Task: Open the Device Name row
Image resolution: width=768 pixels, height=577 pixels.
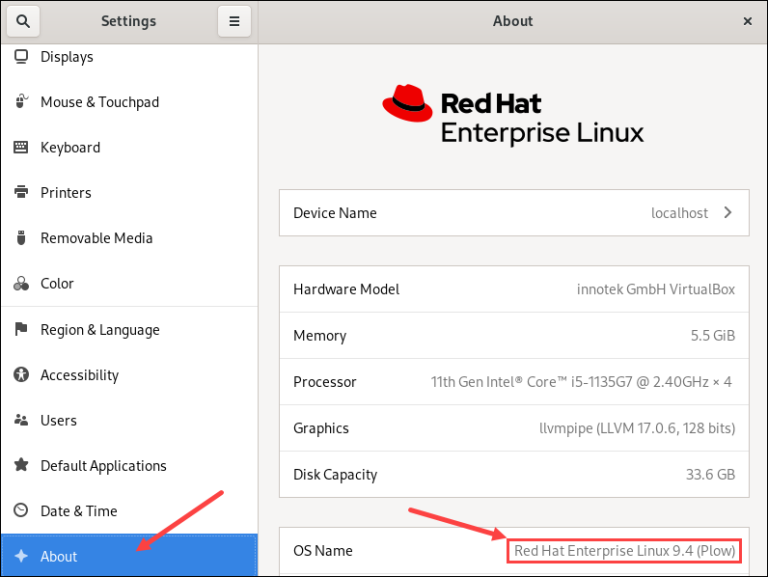Action: pyautogui.click(x=514, y=213)
